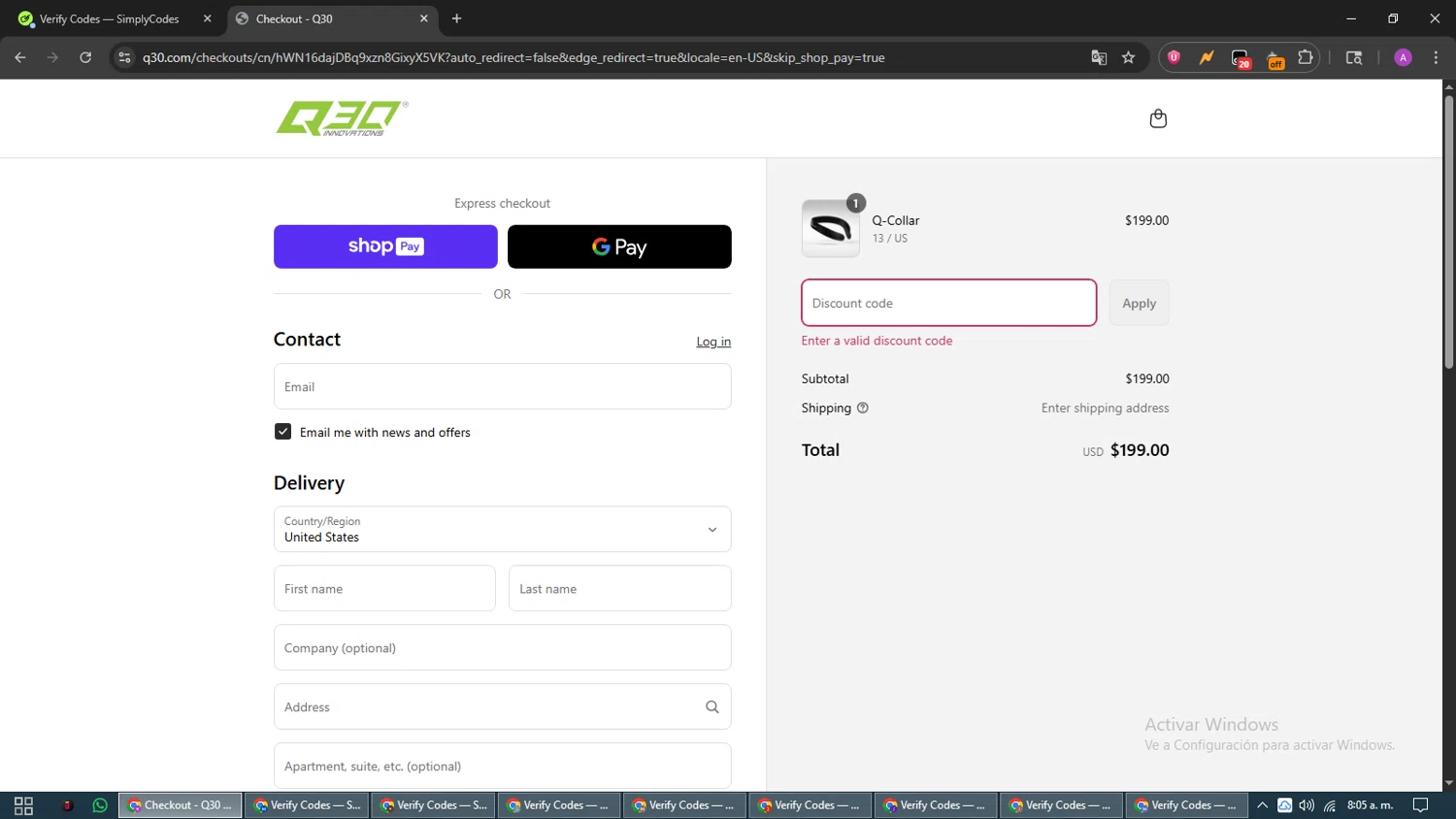Click the Company (optional) field
The image size is (1456, 819).
pyautogui.click(x=502, y=647)
